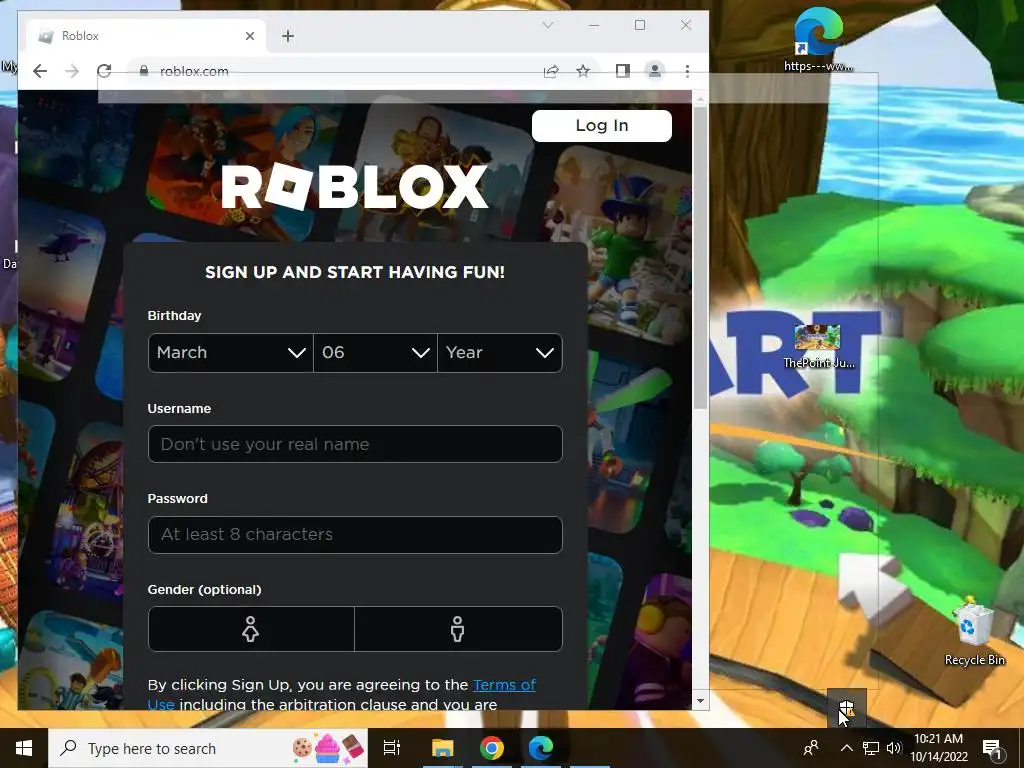Open the notification center icon

991,748
